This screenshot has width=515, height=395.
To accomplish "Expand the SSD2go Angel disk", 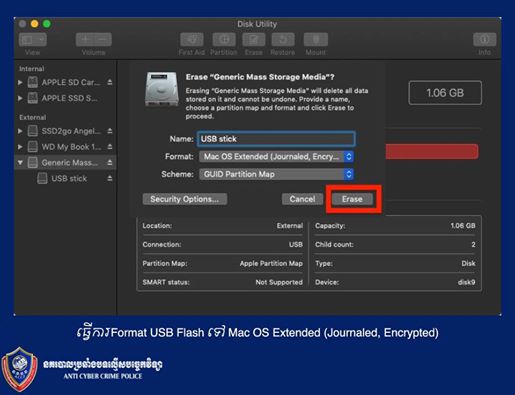I will pyautogui.click(x=20, y=131).
